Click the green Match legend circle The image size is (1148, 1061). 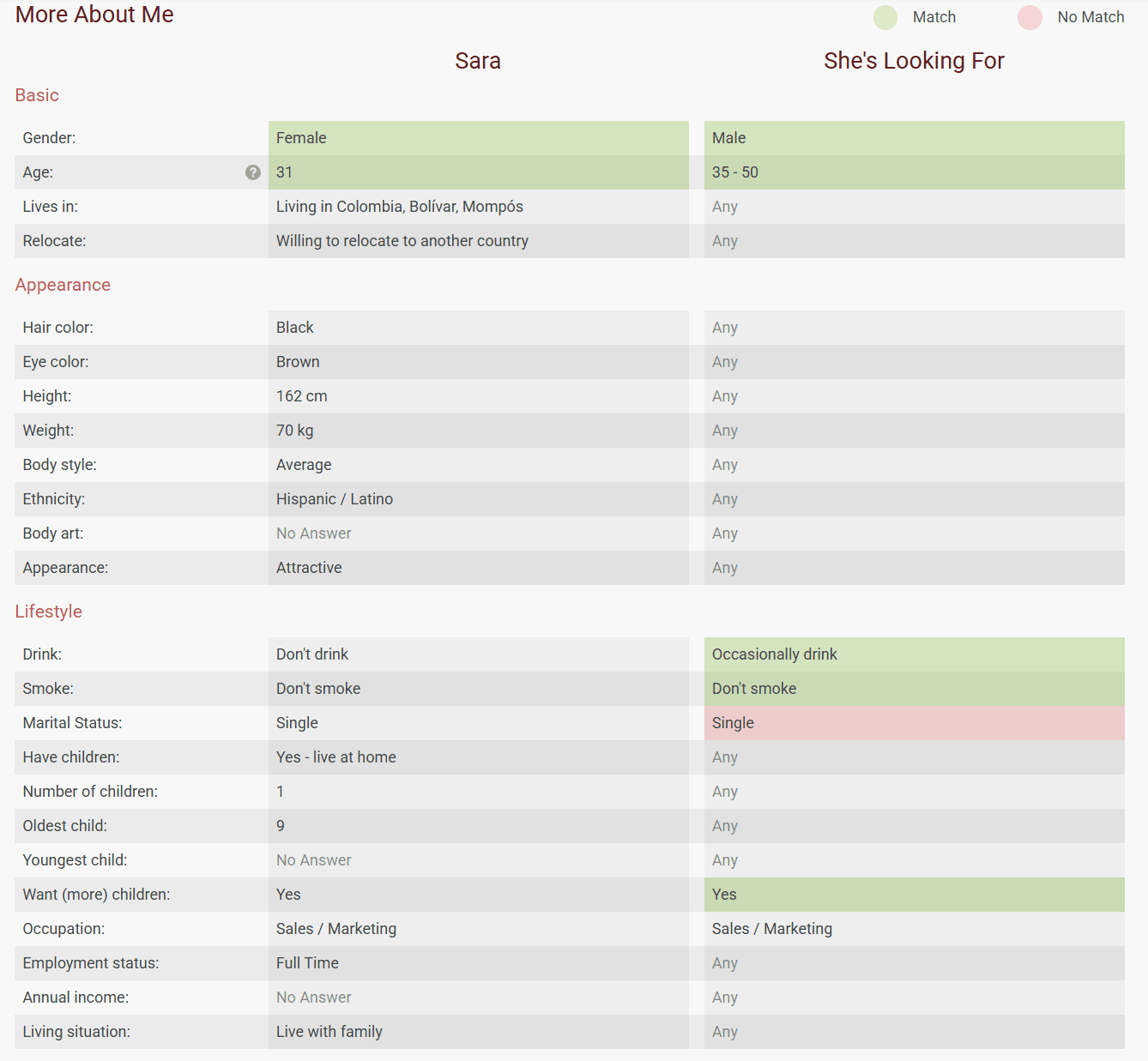tap(885, 17)
